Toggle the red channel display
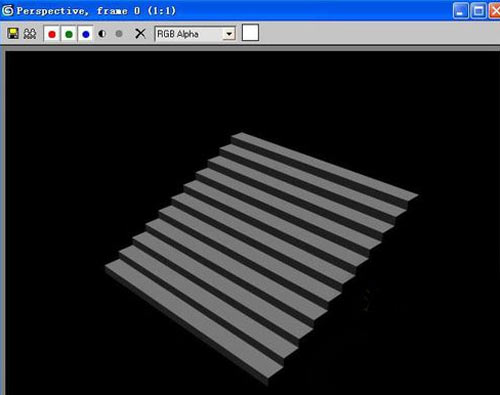 pyautogui.click(x=52, y=34)
